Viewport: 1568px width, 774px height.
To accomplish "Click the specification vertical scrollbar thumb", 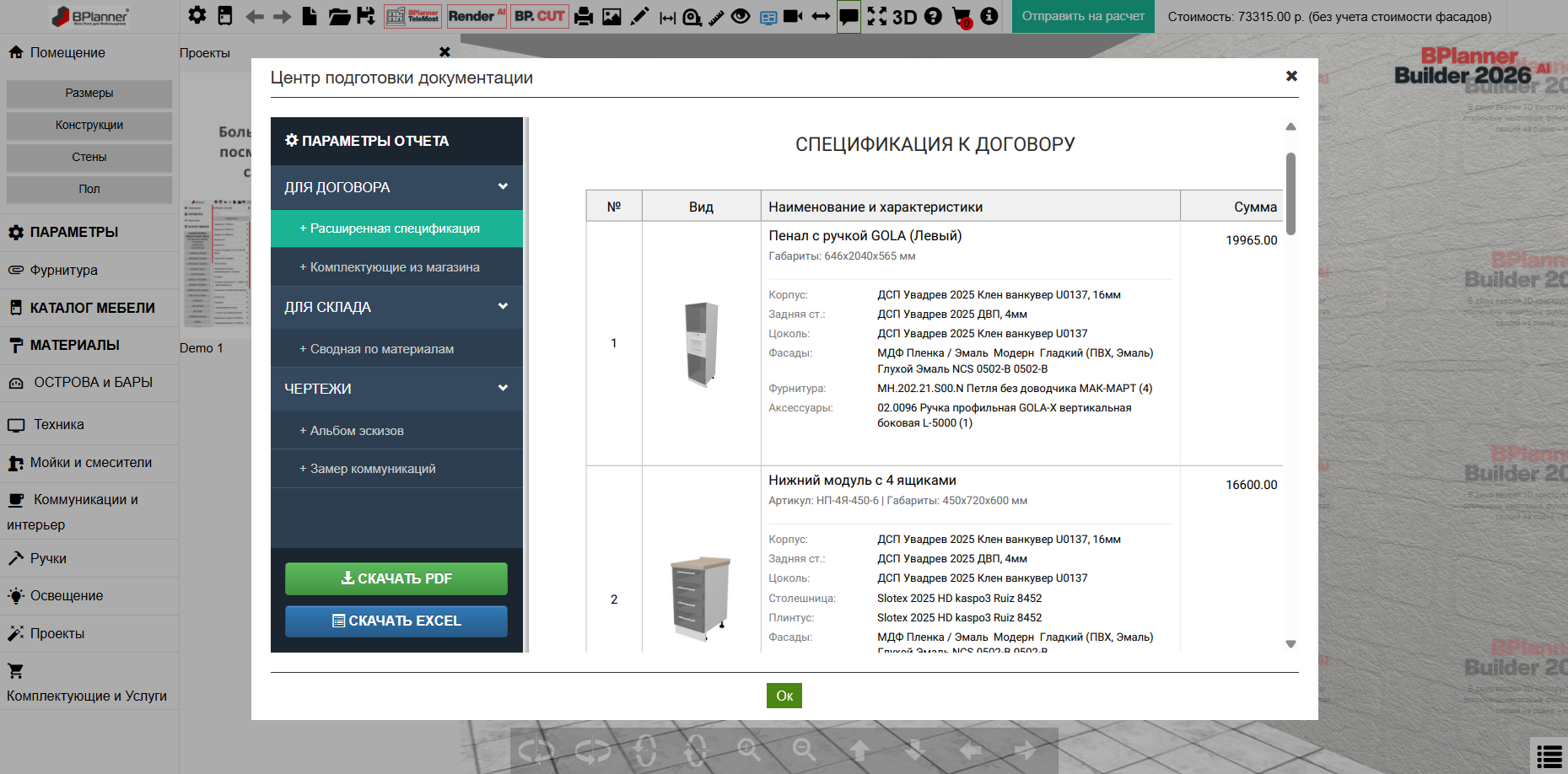I will pos(1291,193).
